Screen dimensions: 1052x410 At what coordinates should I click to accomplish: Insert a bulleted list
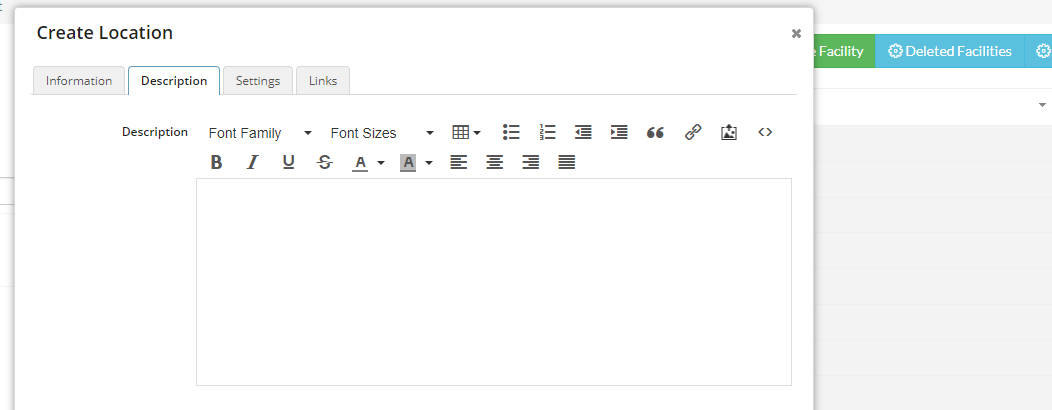point(511,132)
